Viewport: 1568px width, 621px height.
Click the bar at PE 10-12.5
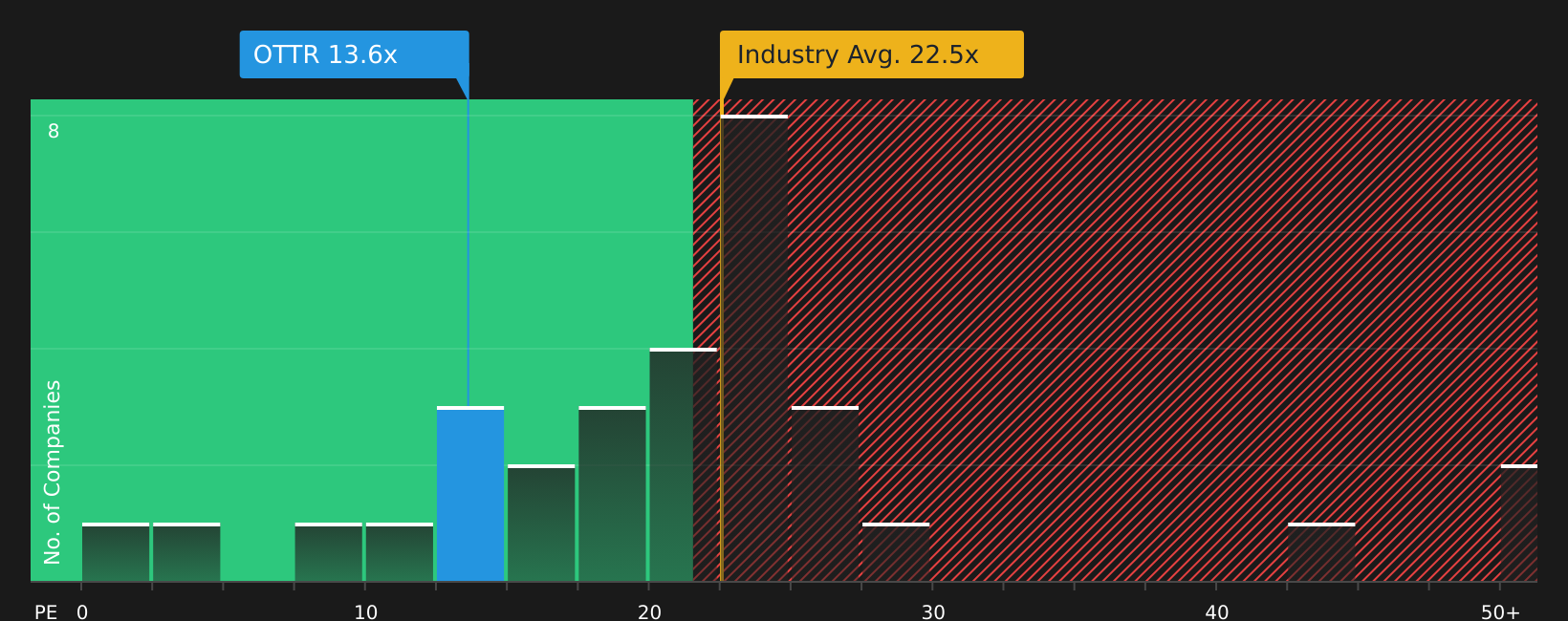click(400, 552)
